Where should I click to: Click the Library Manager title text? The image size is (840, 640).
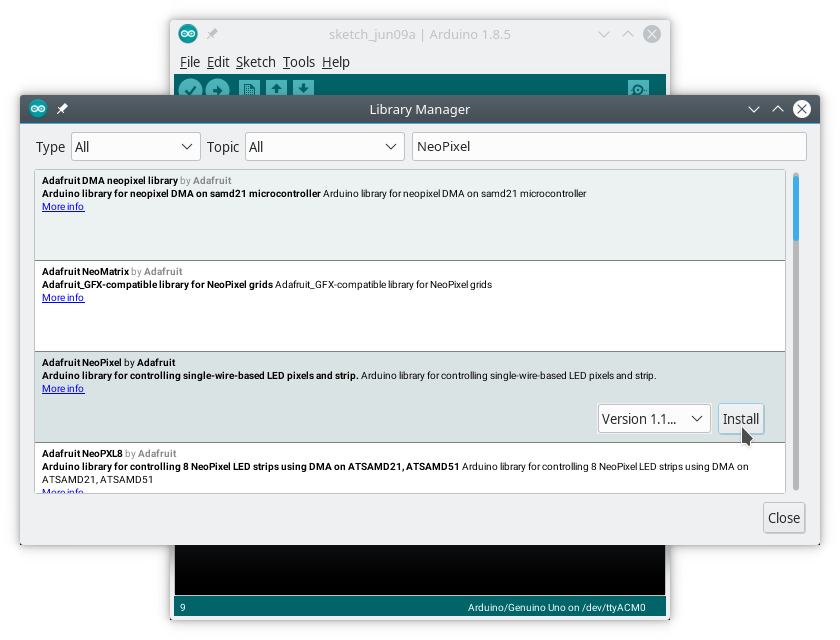(419, 110)
